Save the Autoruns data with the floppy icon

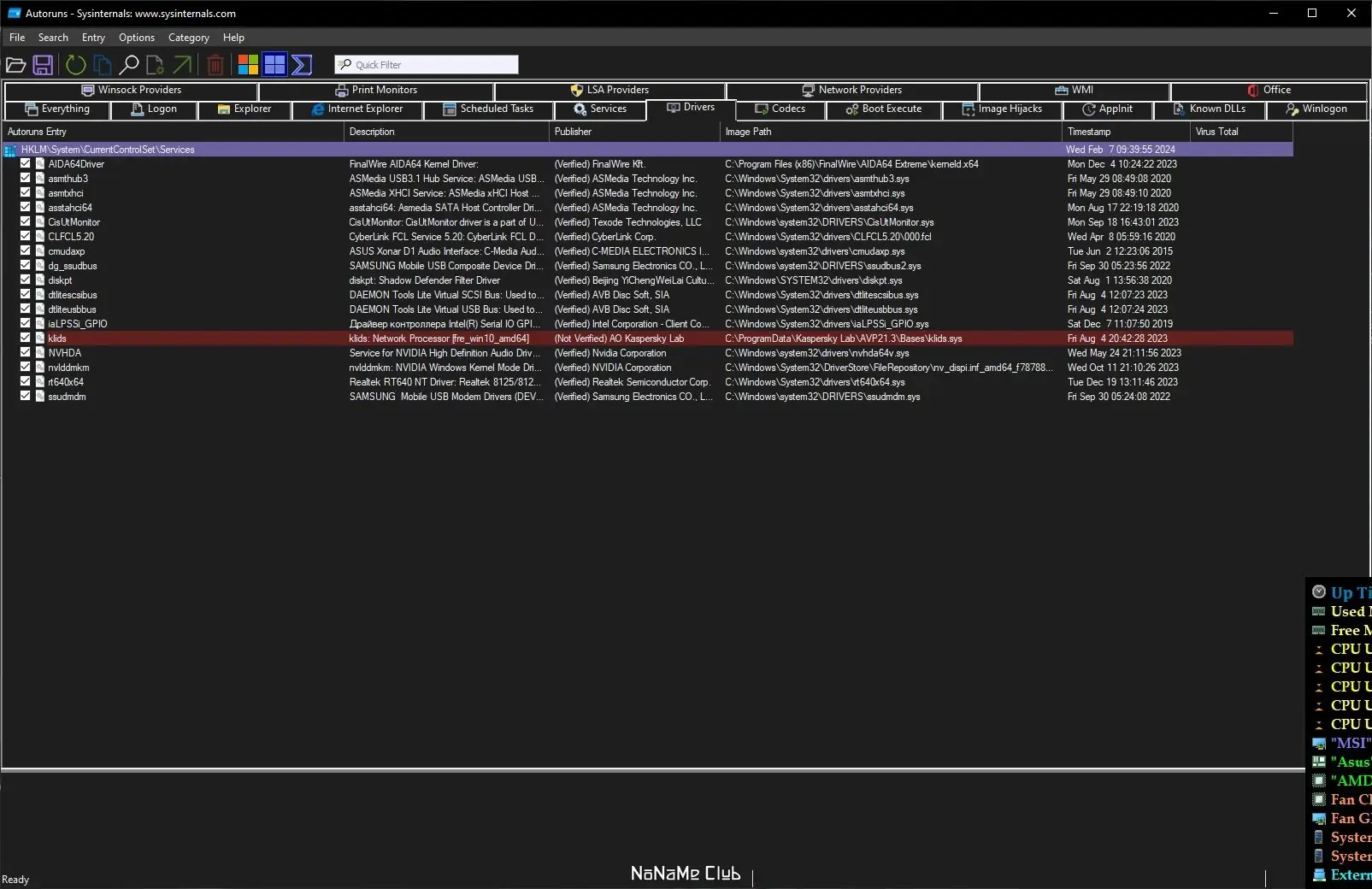pos(43,64)
